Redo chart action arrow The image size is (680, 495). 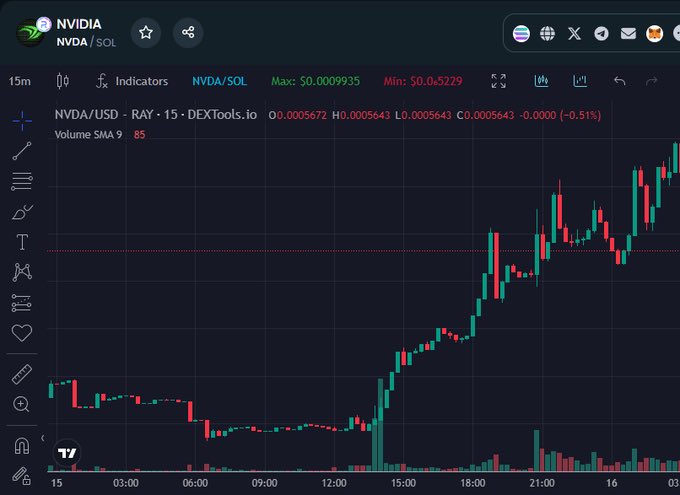(x=651, y=81)
